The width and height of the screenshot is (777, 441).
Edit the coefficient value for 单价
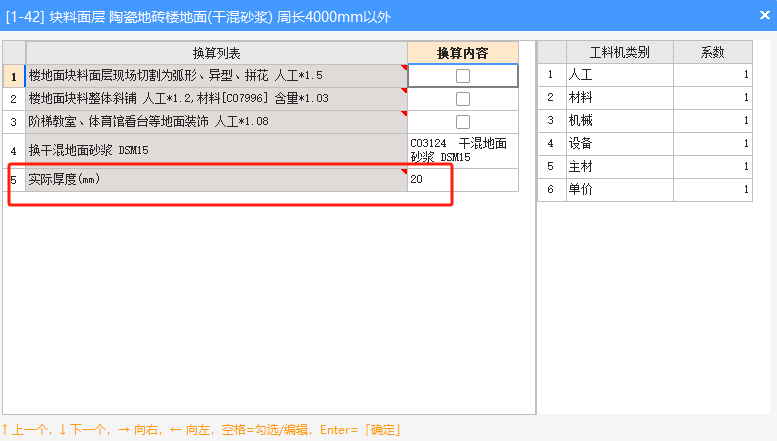point(713,189)
